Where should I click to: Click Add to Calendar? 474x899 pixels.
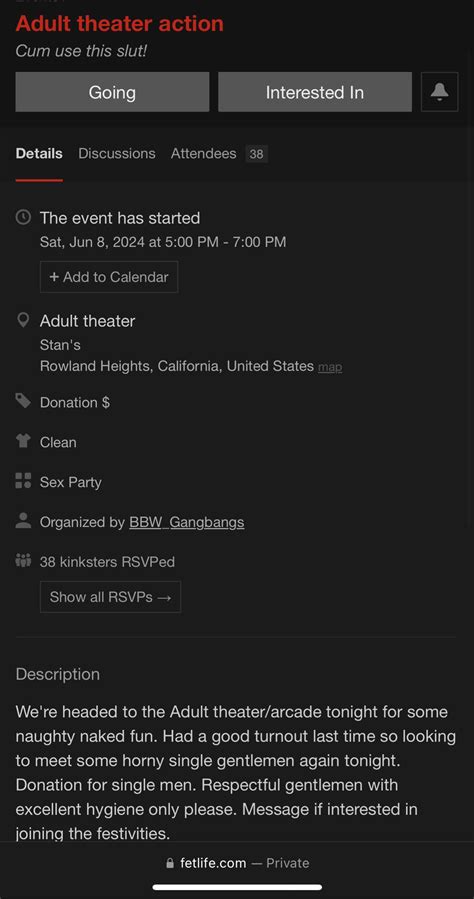109,277
